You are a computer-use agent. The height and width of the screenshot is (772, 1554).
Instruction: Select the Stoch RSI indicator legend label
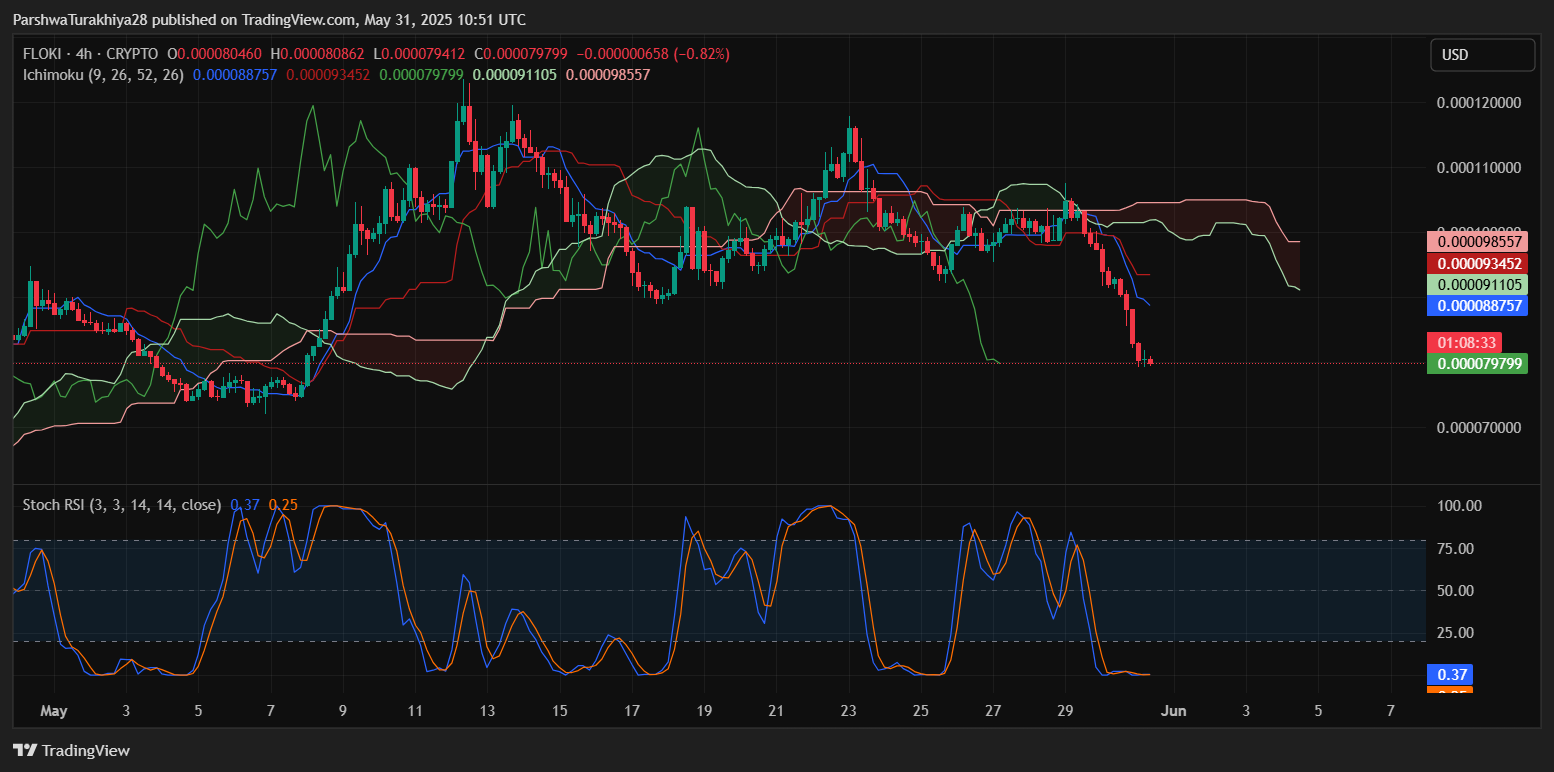[x=121, y=505]
